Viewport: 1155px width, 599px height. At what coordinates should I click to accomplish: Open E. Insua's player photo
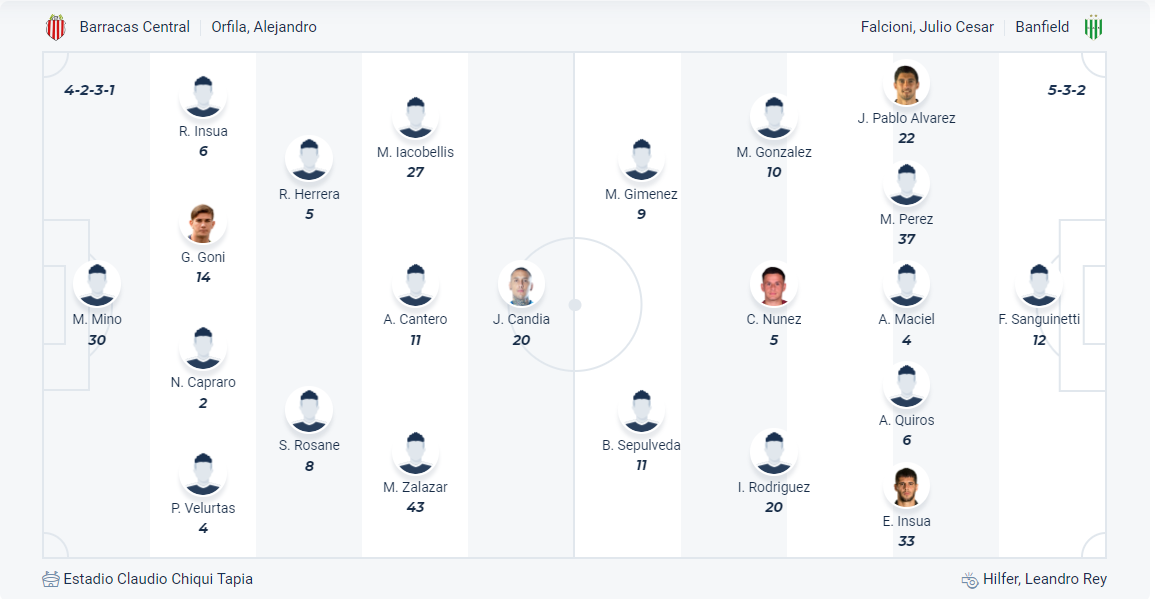pos(906,487)
